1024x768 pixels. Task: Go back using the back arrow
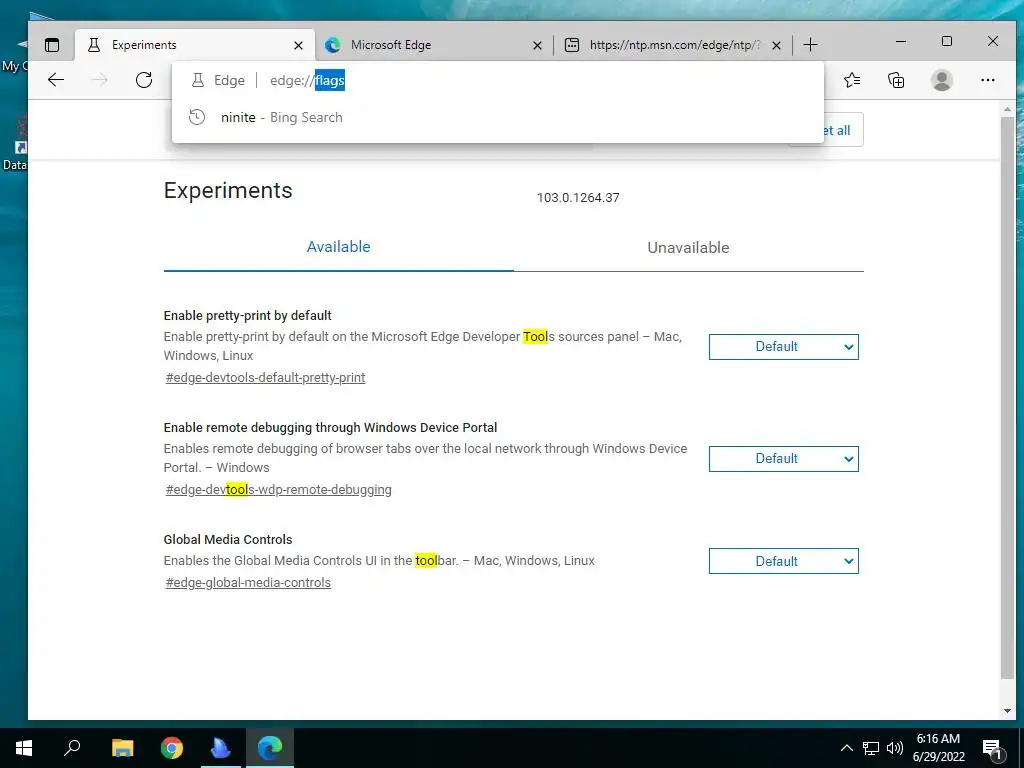56,80
